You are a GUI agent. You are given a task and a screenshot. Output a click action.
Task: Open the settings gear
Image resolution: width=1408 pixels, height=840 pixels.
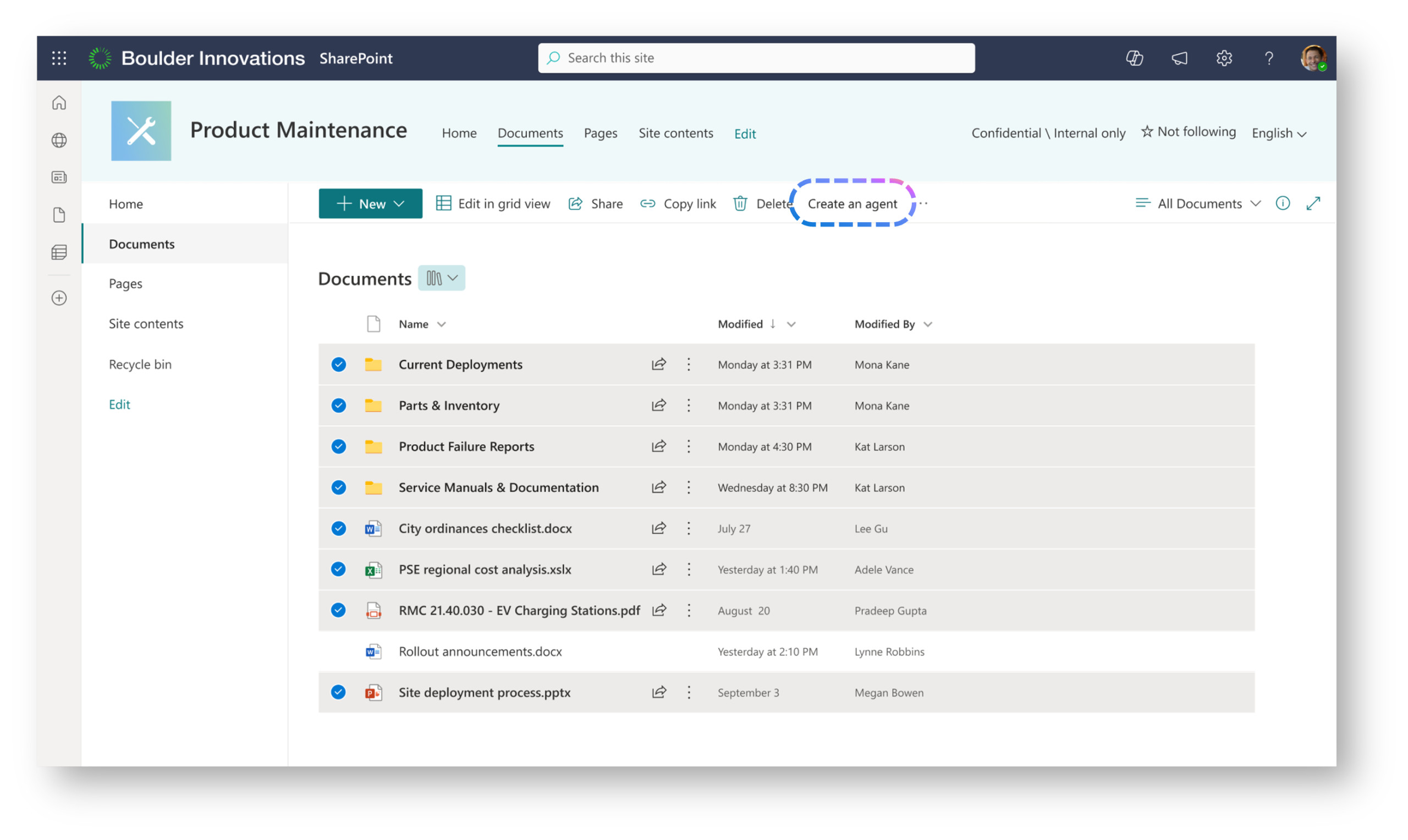[x=1224, y=58]
